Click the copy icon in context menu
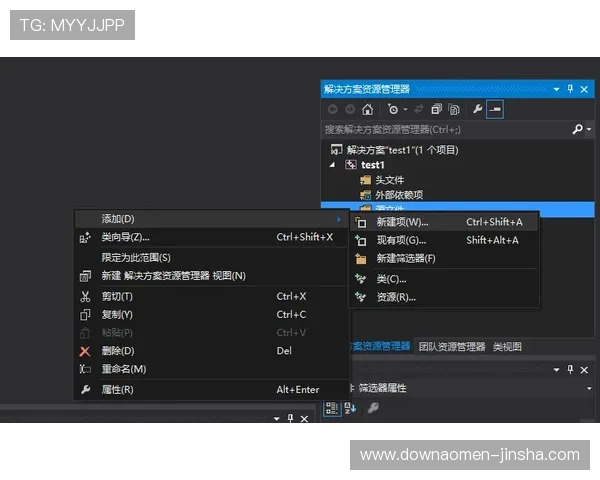The height and width of the screenshot is (480, 600). [x=85, y=315]
